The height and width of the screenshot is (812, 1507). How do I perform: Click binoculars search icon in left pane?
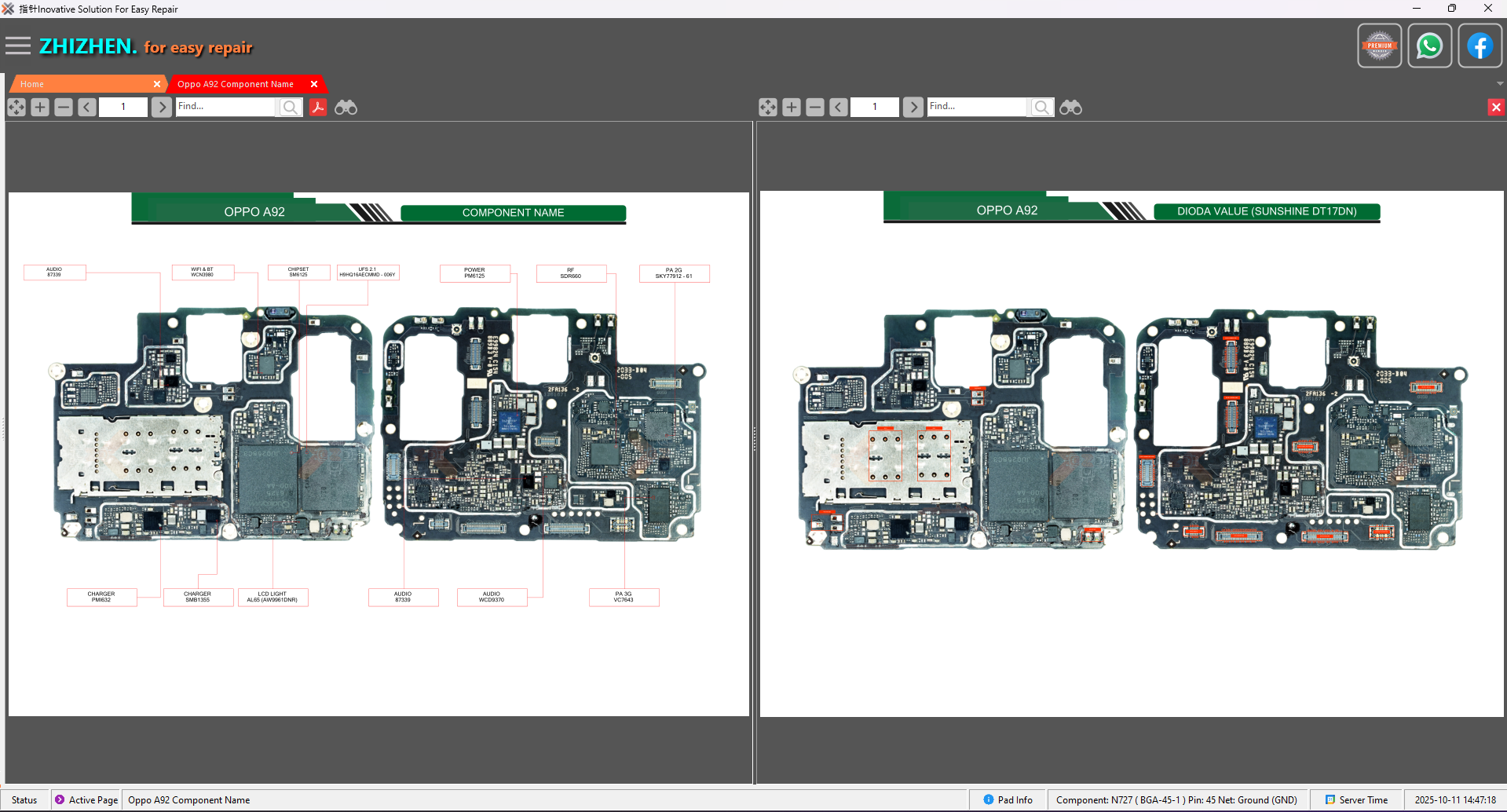[346, 107]
